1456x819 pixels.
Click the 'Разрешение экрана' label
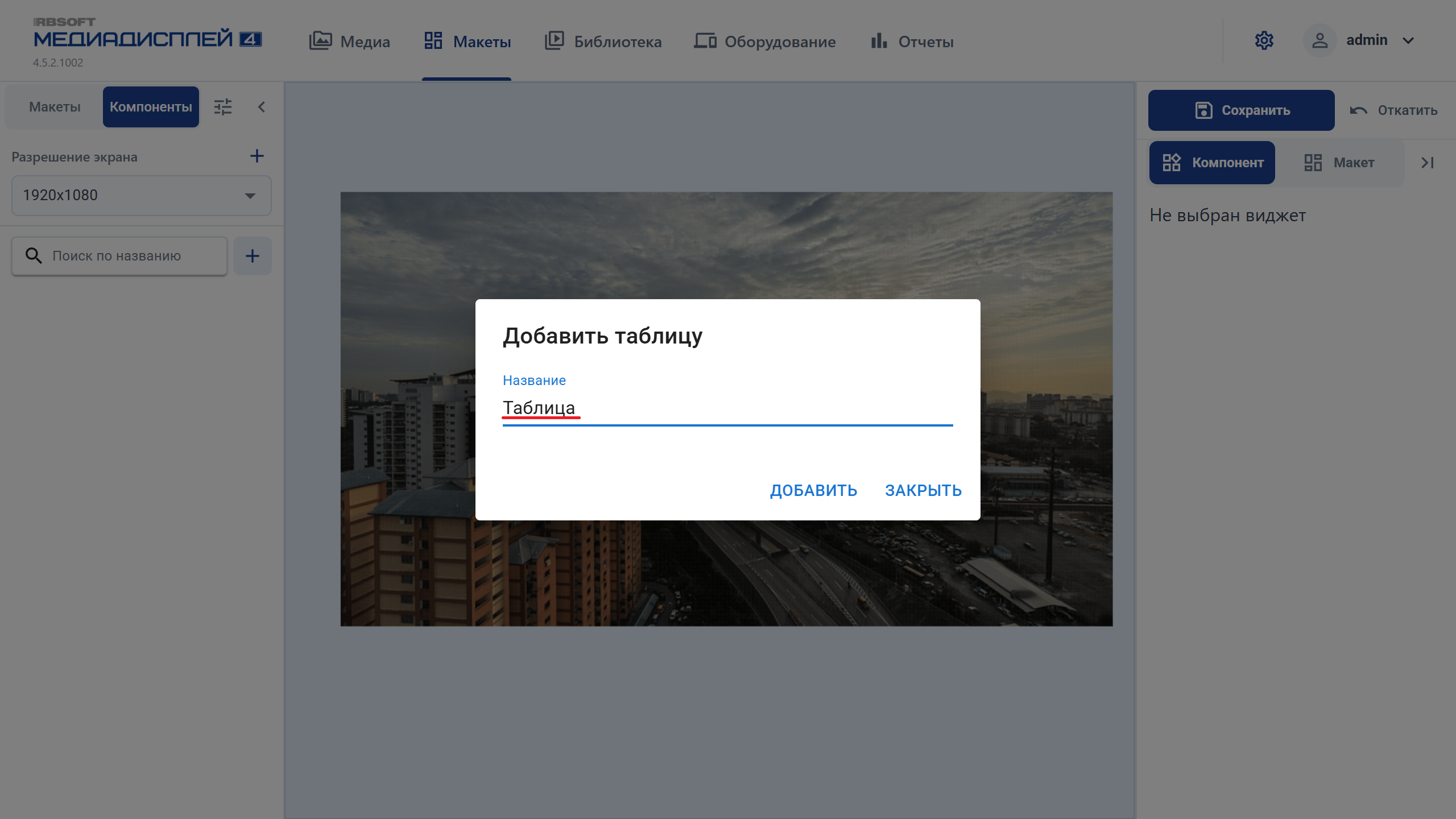click(75, 157)
